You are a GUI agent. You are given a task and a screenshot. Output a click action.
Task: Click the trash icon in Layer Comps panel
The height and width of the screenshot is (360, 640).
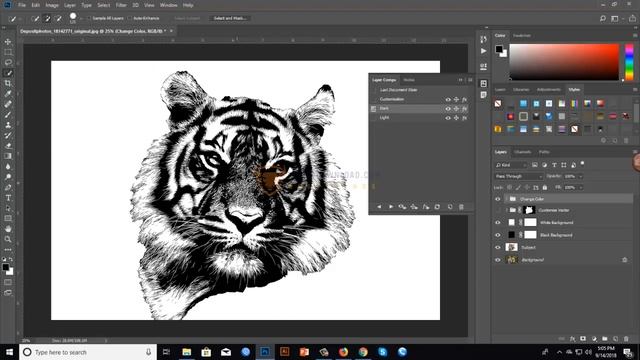[x=461, y=207]
